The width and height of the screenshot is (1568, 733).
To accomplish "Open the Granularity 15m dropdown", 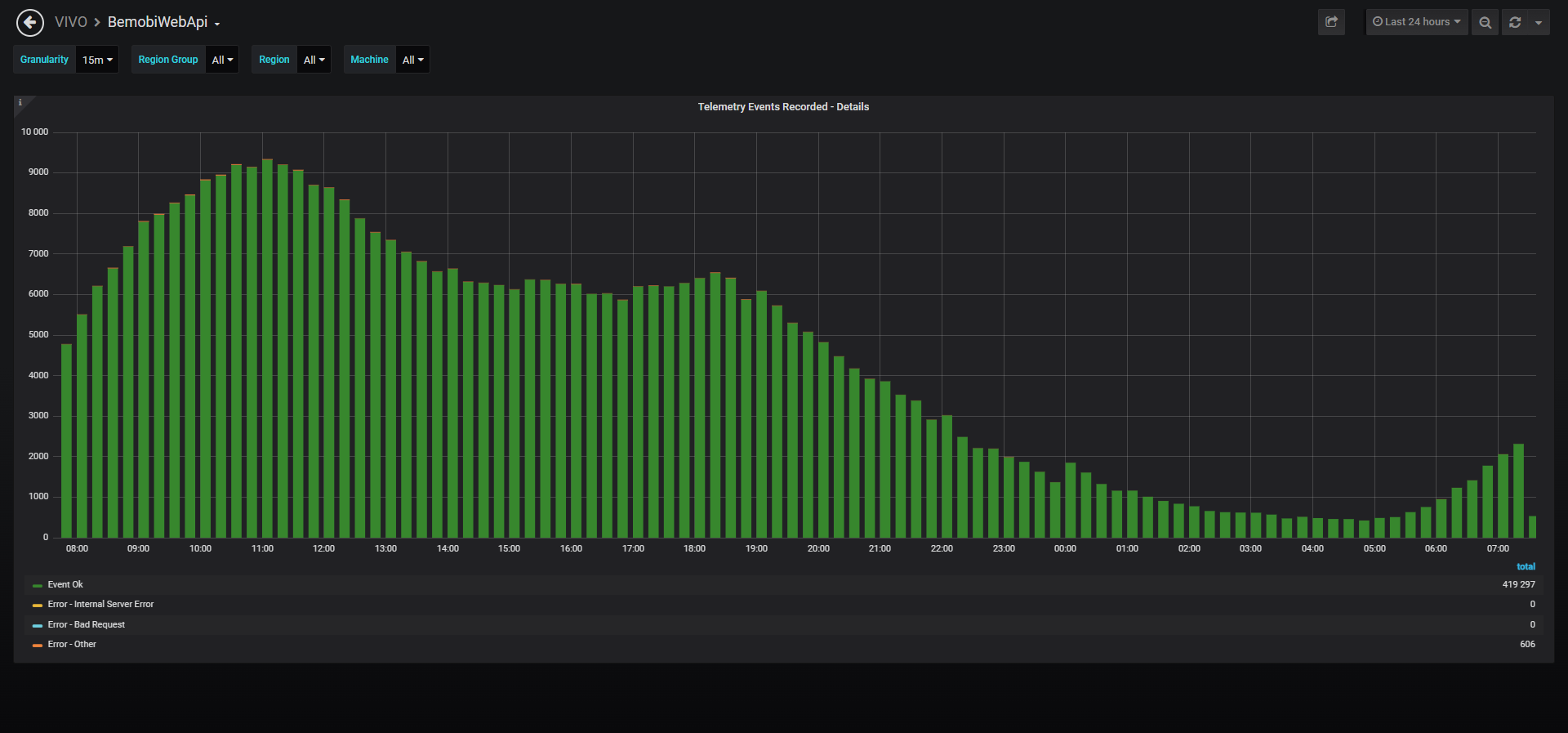I will (97, 60).
